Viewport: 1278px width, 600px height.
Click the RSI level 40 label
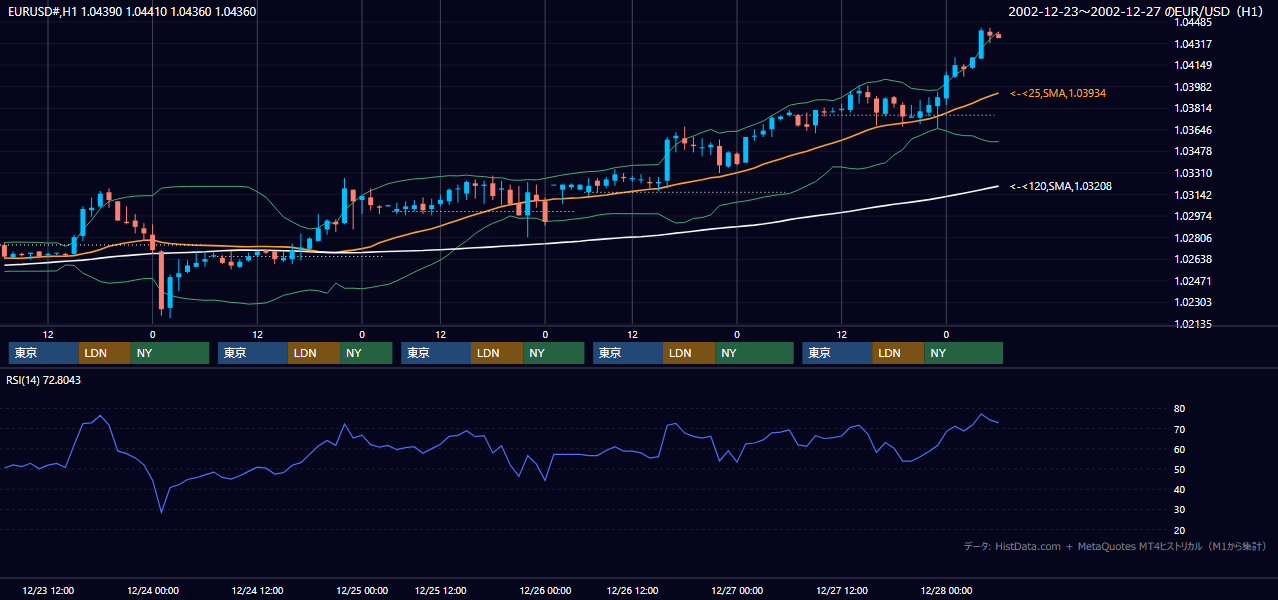tap(1180, 490)
